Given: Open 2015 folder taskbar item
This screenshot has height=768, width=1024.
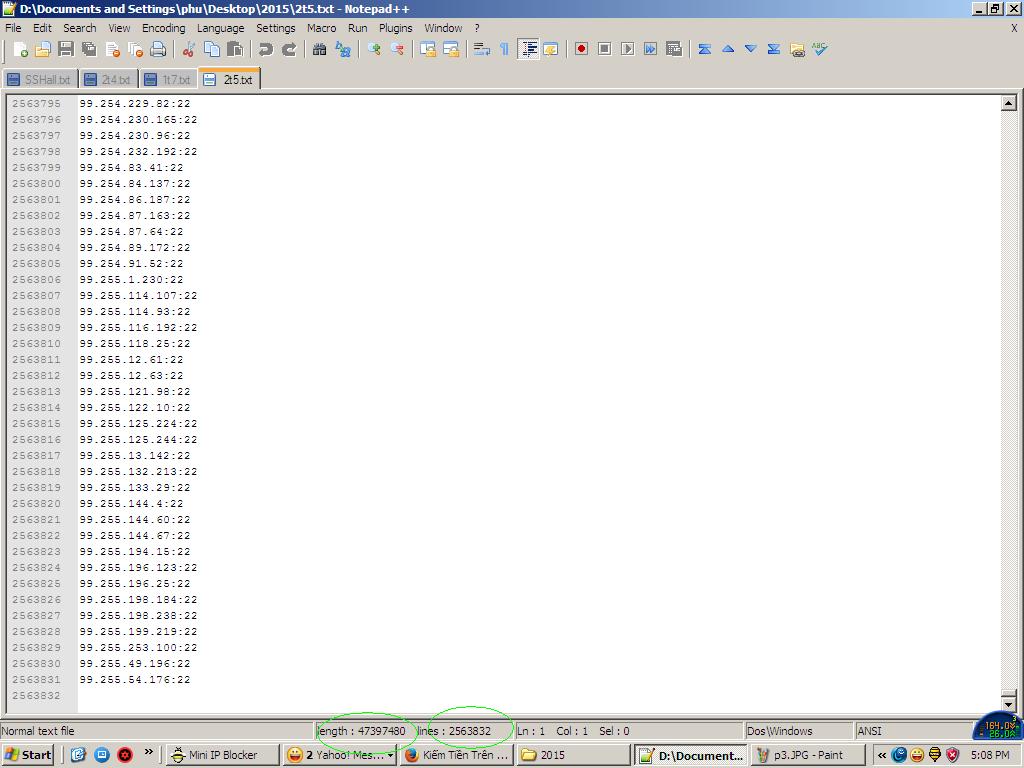Looking at the screenshot, I should pyautogui.click(x=573, y=755).
